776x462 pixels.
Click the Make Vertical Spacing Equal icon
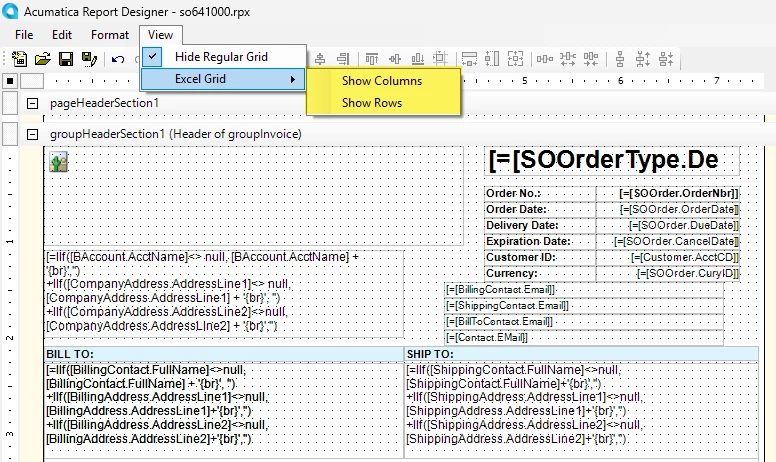point(620,59)
